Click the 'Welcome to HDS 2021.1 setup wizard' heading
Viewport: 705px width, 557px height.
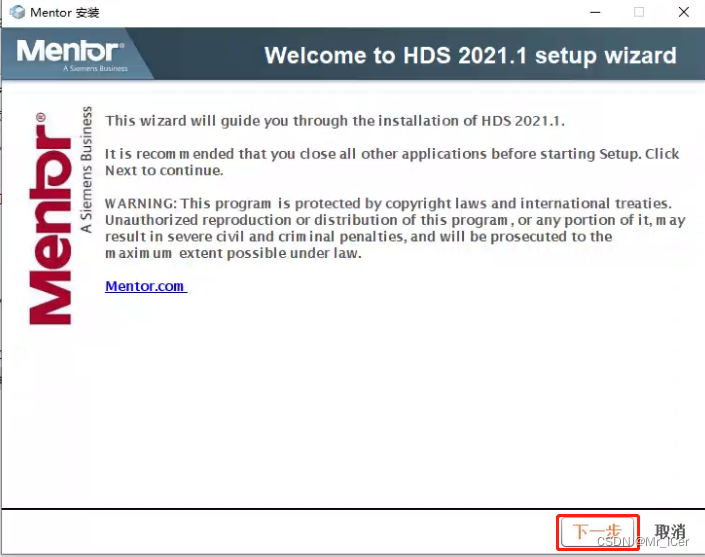tap(470, 55)
